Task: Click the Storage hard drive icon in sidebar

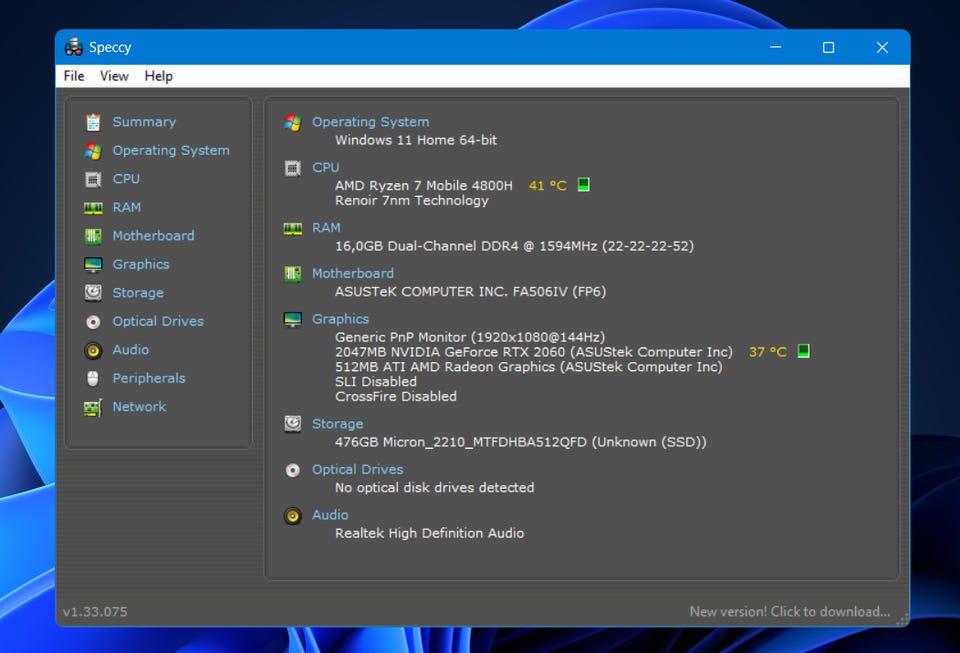Action: click(93, 293)
